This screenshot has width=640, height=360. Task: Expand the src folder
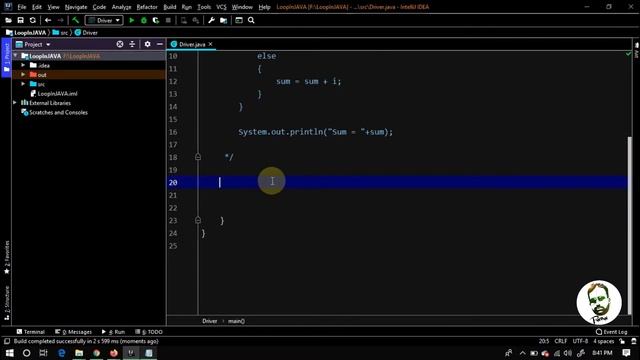pyautogui.click(x=23, y=84)
